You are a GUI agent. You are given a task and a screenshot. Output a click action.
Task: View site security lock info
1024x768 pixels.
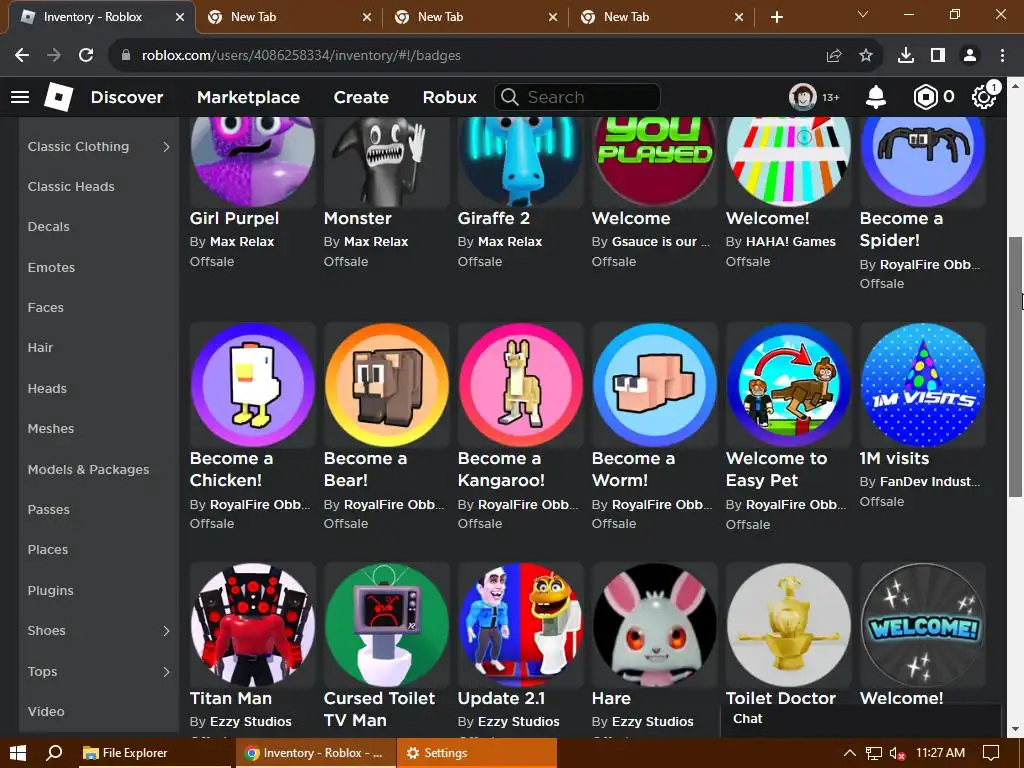coord(126,56)
